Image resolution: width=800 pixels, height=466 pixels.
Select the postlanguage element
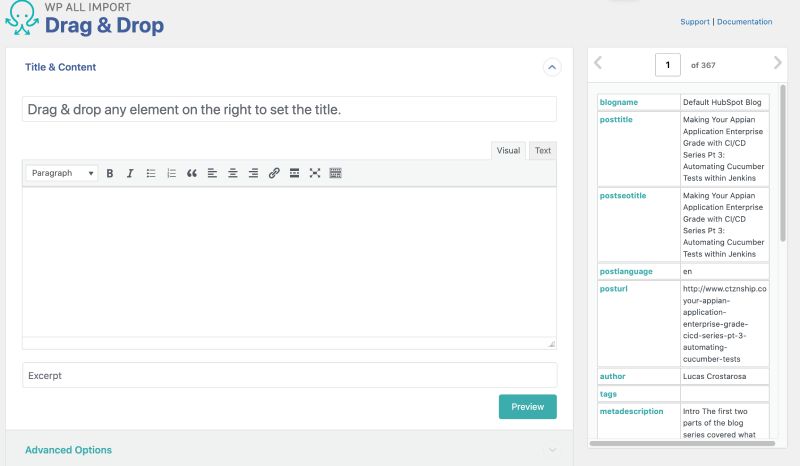point(626,272)
